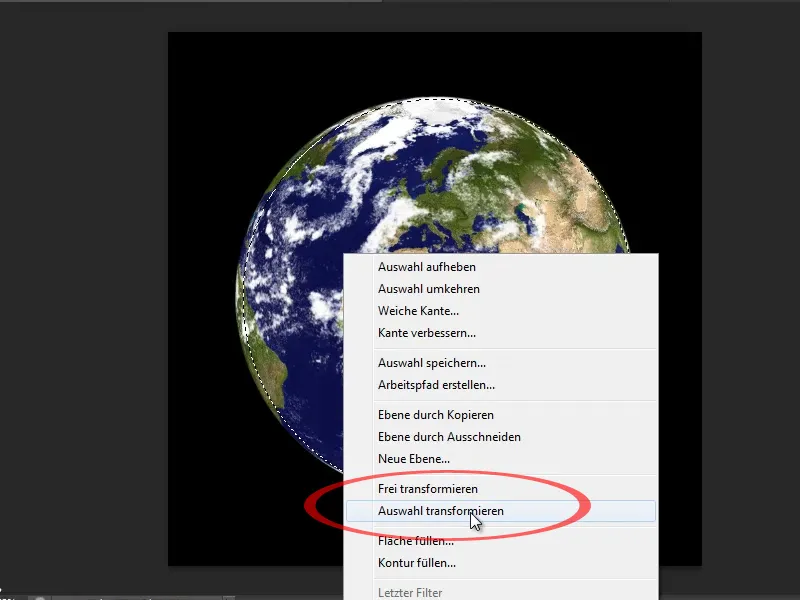Viewport: 800px width, 600px height.
Task: Click Kante verbessern... menu item
Action: point(501,333)
